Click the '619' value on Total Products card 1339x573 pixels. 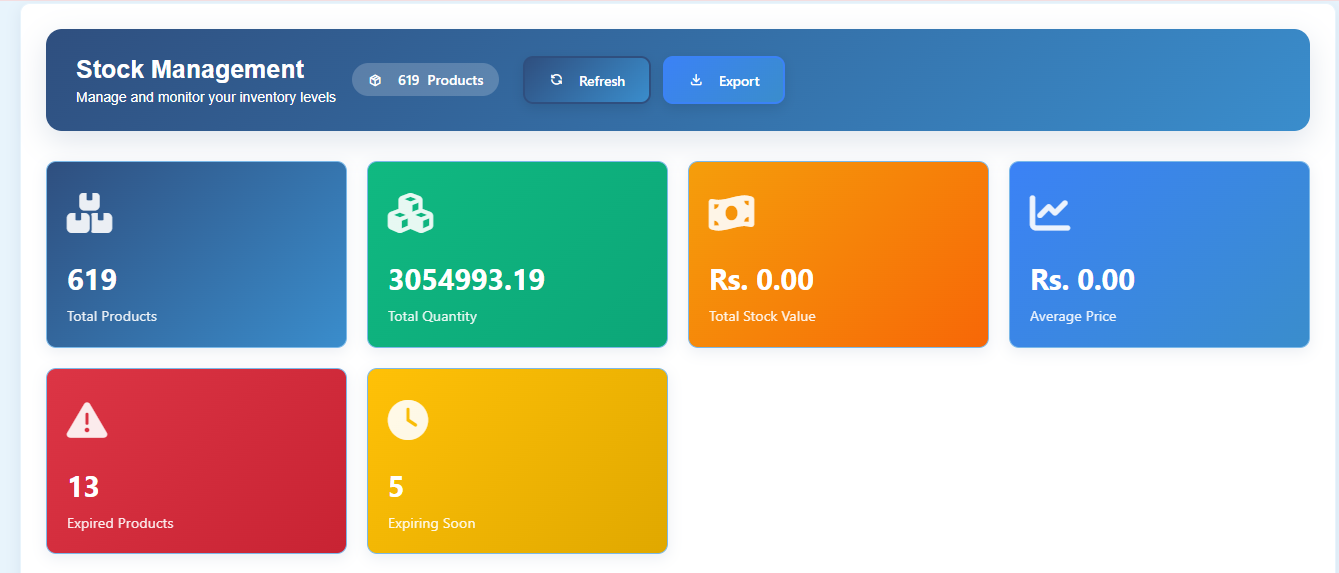coord(92,280)
